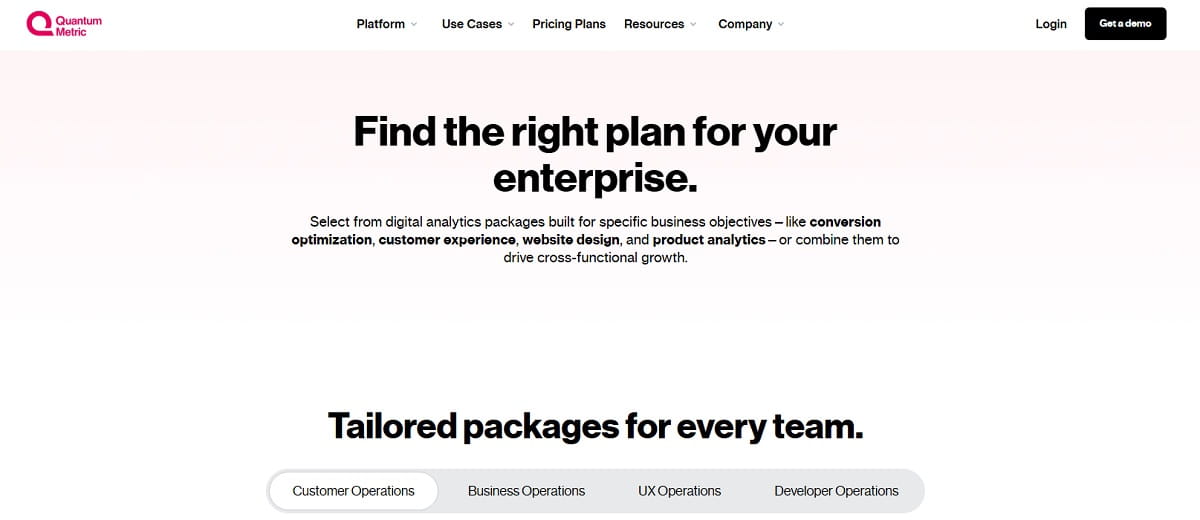Click the bold "conversion optimization" text
The height and width of the screenshot is (520, 1200).
point(845,222)
